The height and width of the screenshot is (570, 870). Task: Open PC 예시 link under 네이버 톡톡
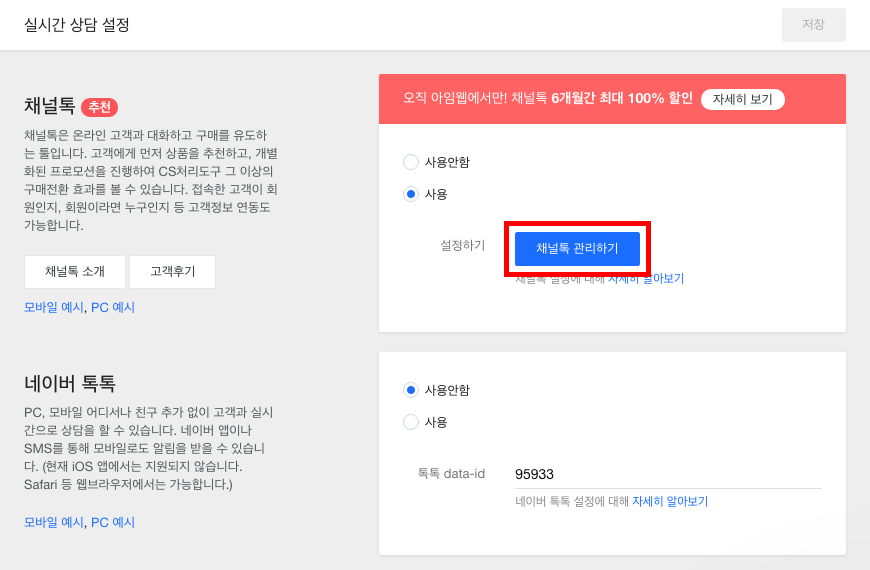[x=113, y=522]
